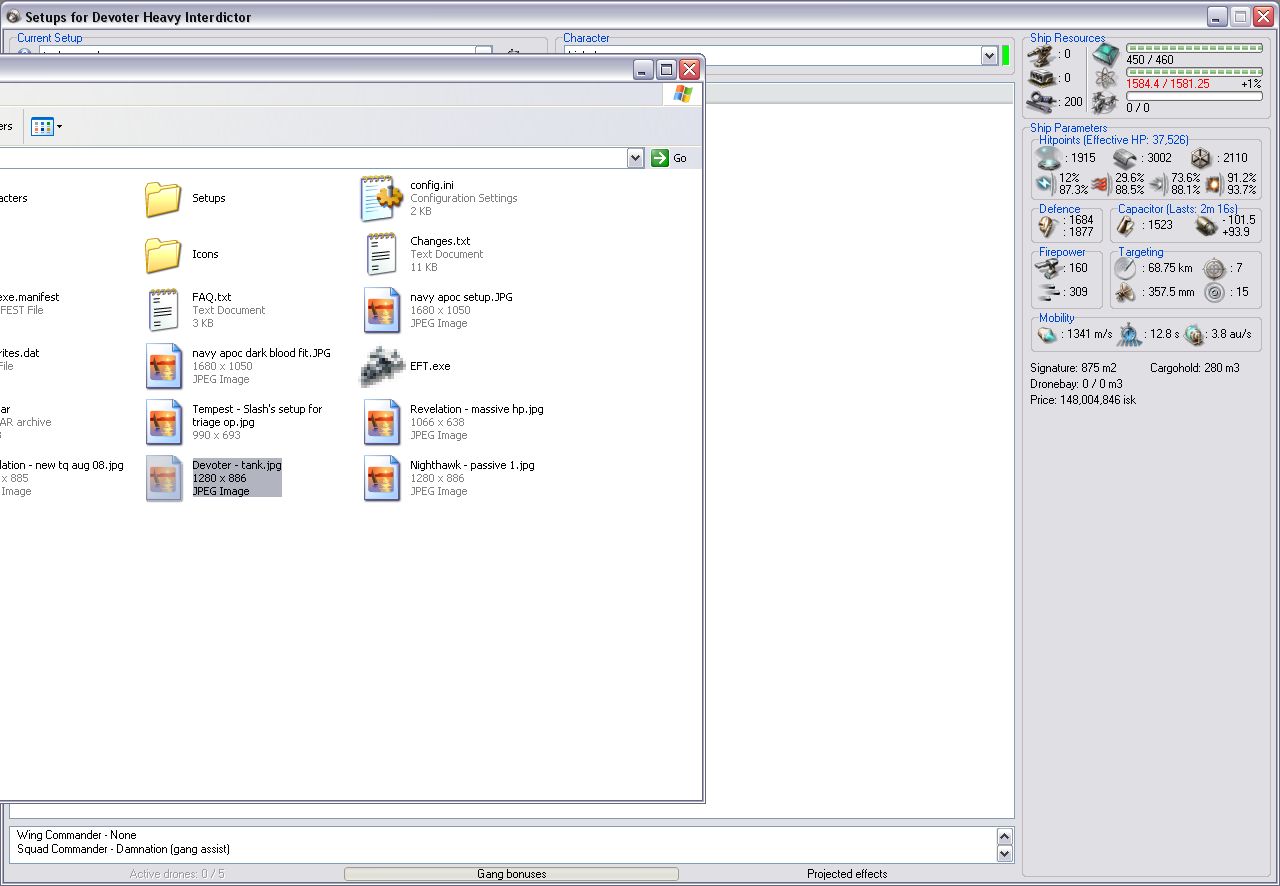Maximize the Explorer window
Screen dimensions: 1280x886
tap(666, 69)
